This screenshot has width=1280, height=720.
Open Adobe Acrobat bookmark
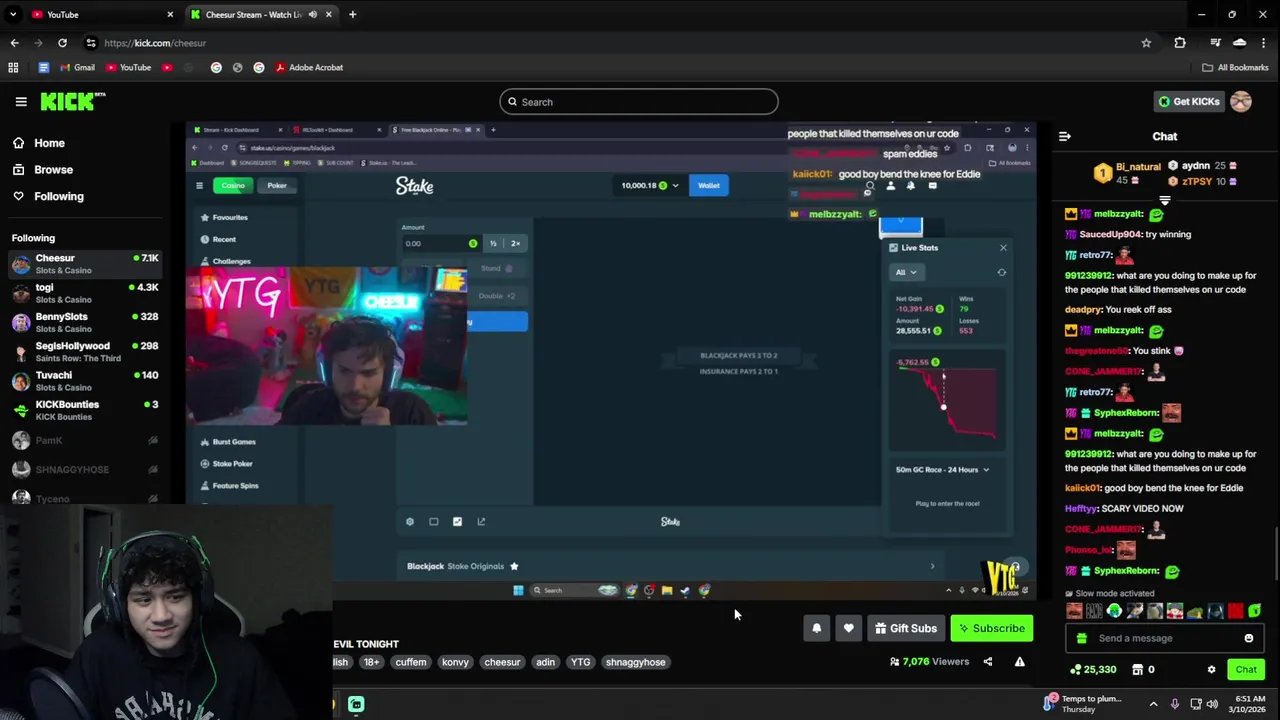(x=309, y=67)
